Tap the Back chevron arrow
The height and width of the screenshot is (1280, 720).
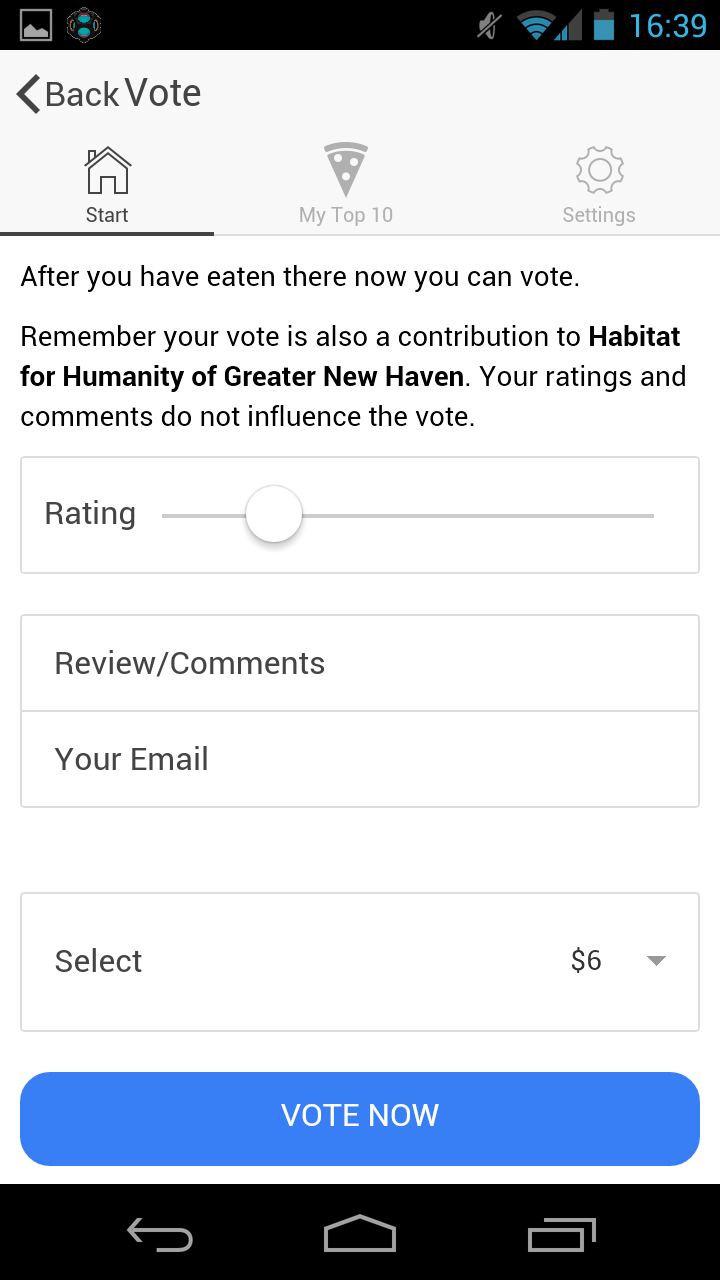pos(28,94)
